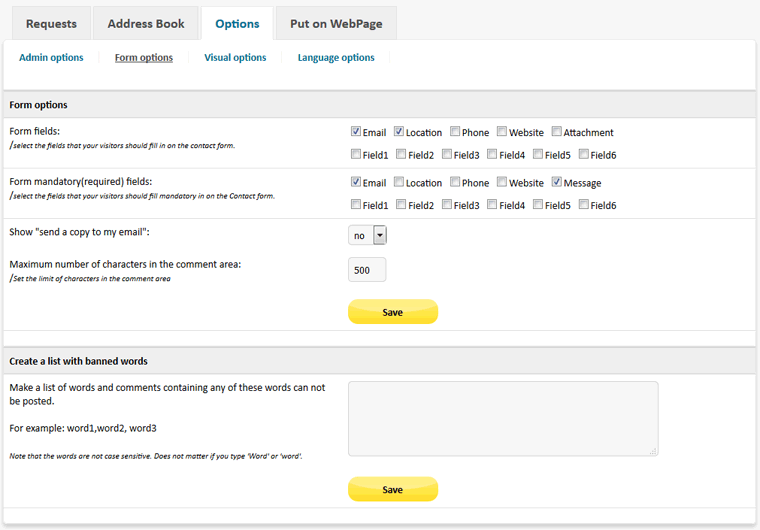
Task: Make Location a mandatory field
Action: [398, 182]
